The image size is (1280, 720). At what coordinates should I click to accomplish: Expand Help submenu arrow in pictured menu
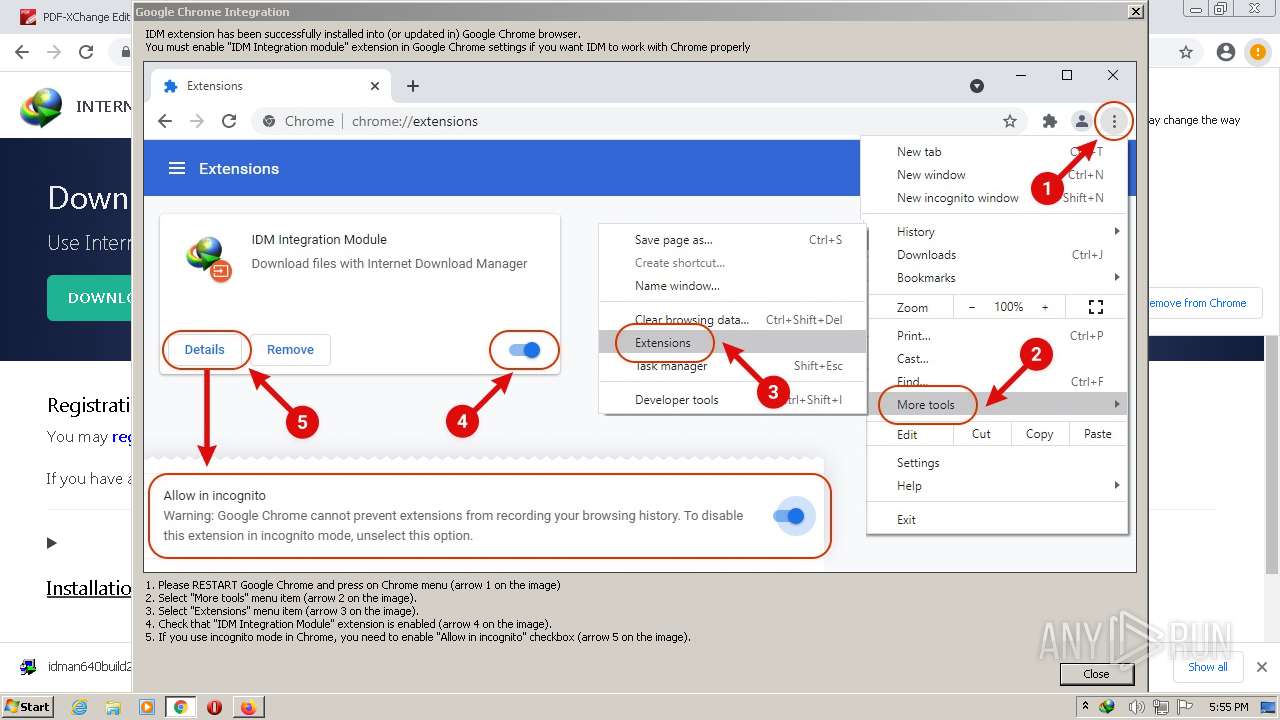1116,485
